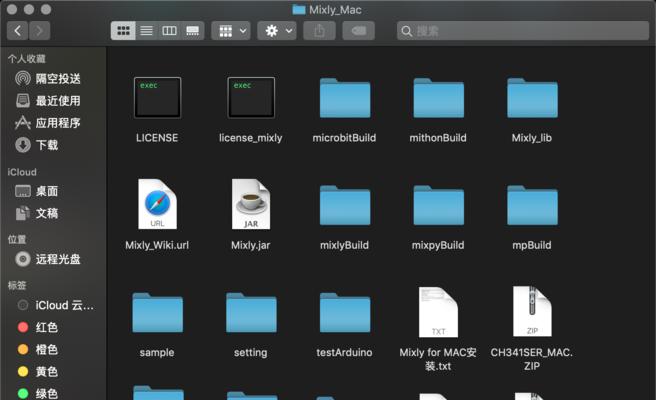
Task: Filter by the green 绿色 tag
Action: click(38, 393)
